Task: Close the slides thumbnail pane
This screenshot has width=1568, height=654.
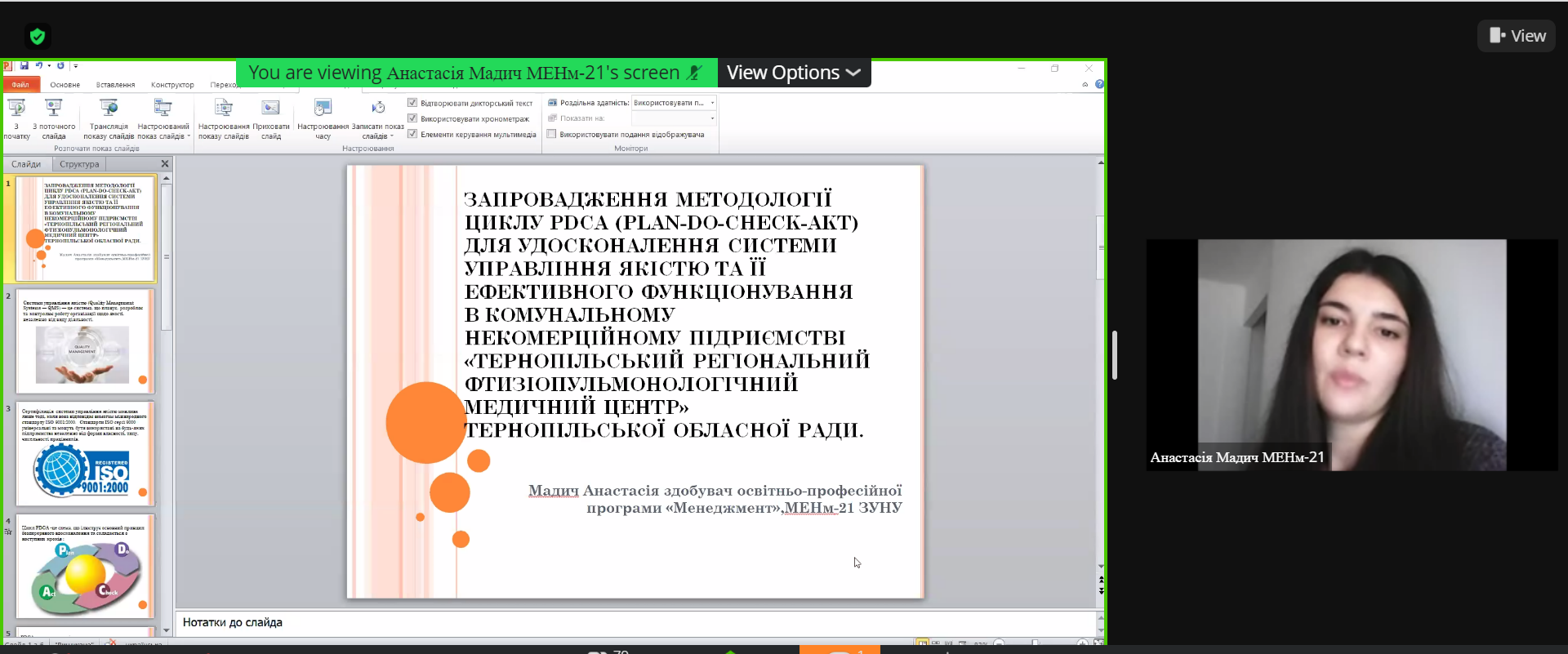Action: pyautogui.click(x=165, y=164)
